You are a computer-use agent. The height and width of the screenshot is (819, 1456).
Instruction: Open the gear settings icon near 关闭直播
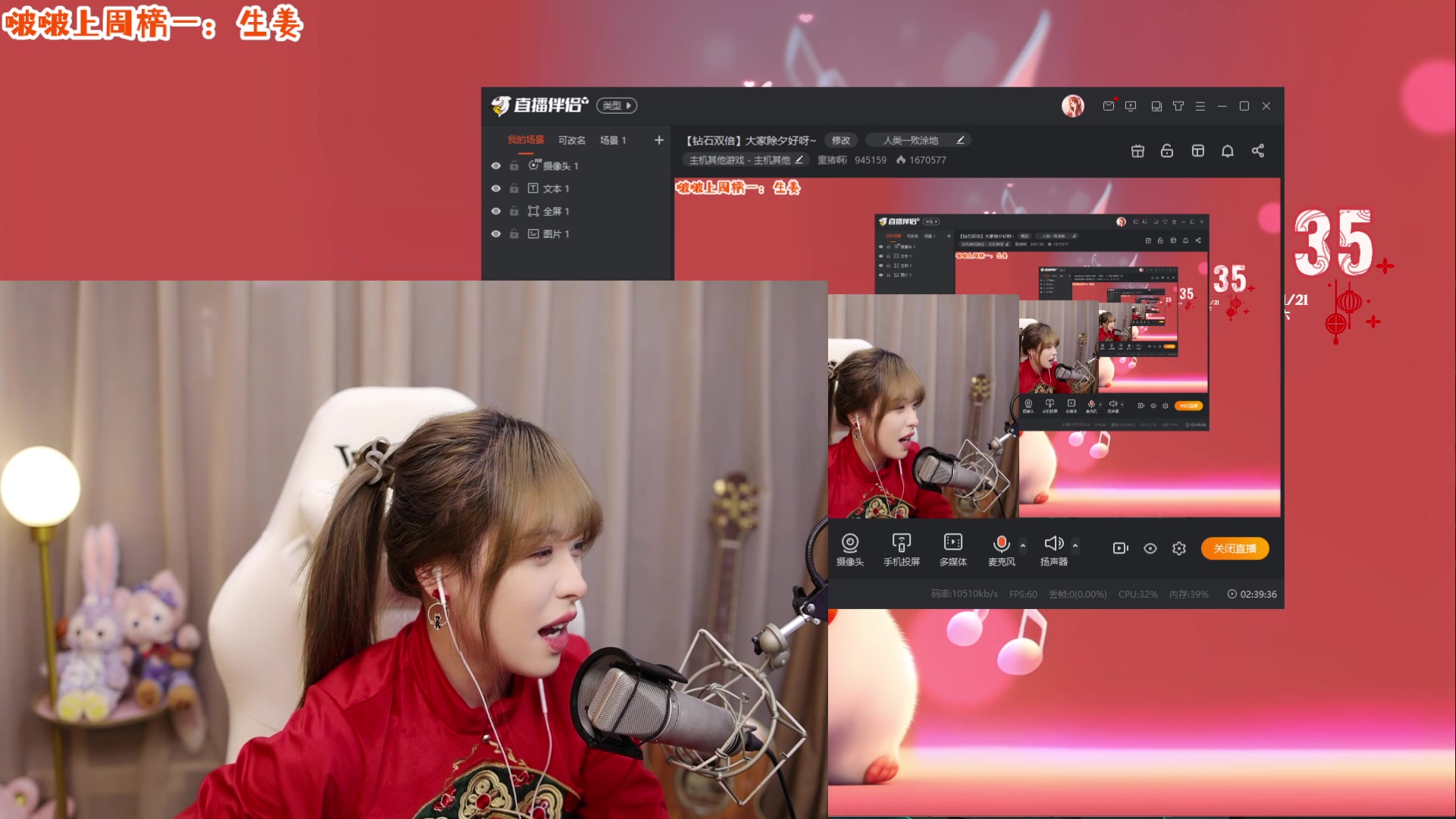1178,548
